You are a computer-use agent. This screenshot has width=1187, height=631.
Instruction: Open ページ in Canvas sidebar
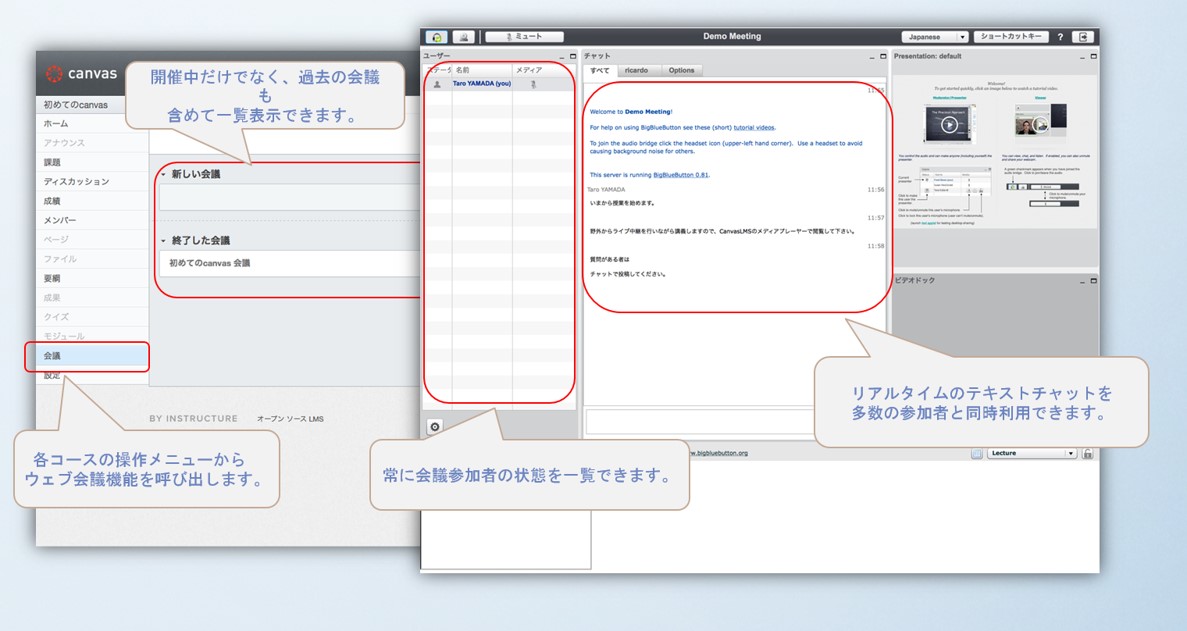(56, 239)
